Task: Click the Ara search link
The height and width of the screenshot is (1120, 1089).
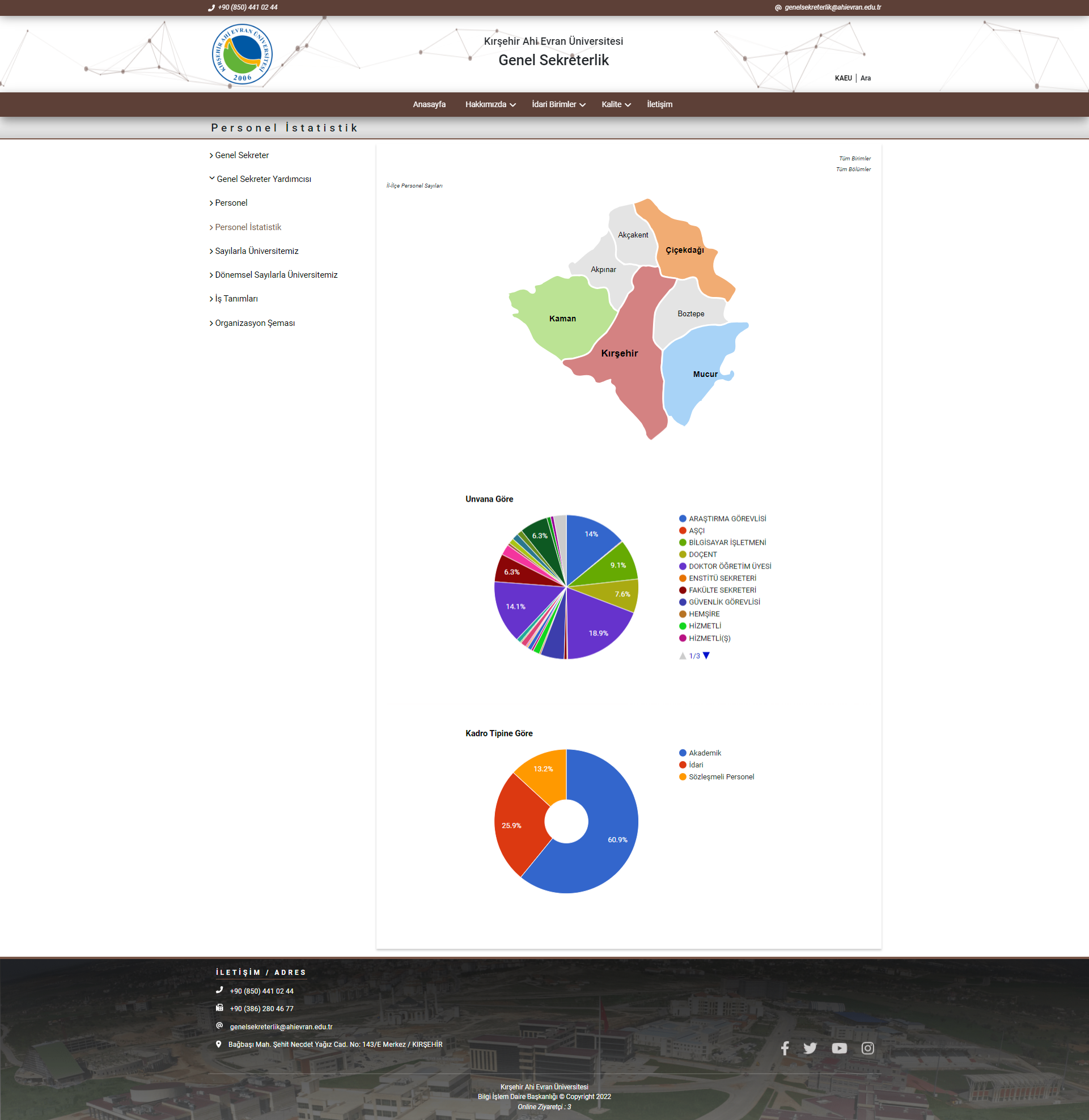Action: click(x=866, y=78)
